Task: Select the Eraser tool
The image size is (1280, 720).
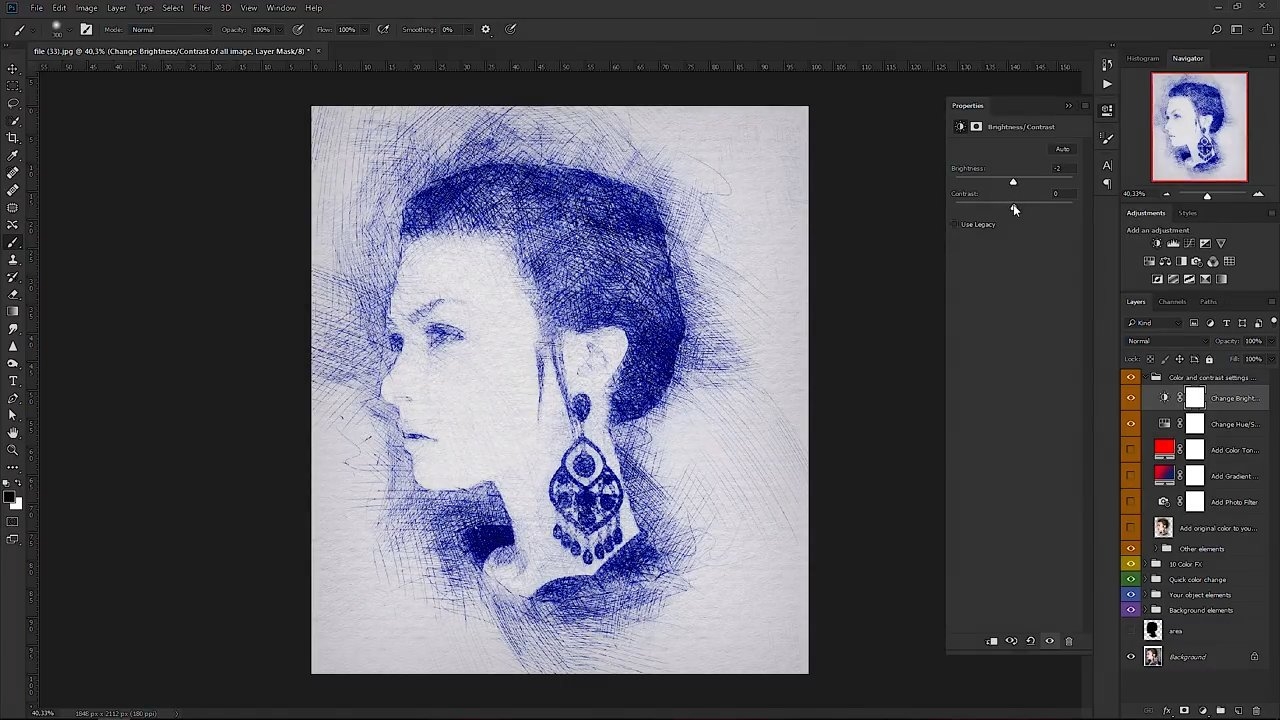Action: click(x=13, y=294)
